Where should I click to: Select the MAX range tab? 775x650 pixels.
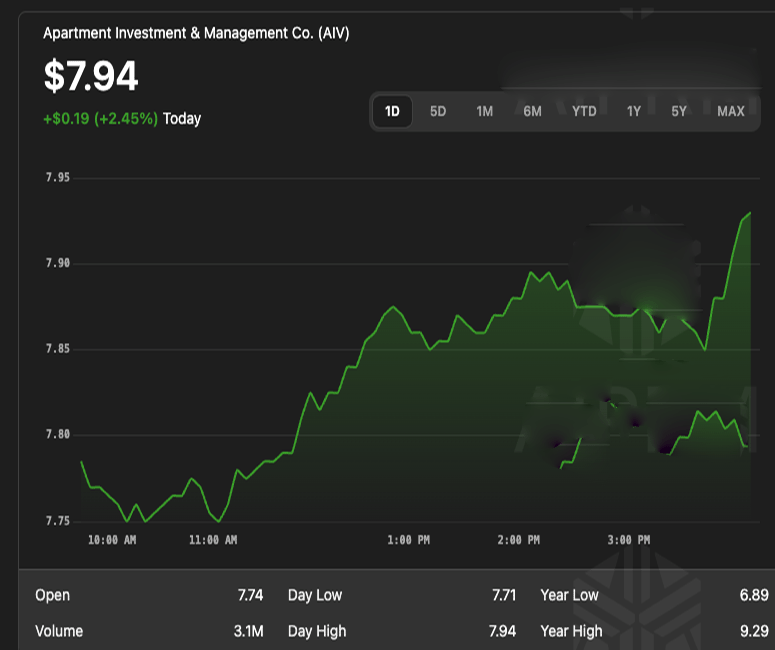point(731,111)
